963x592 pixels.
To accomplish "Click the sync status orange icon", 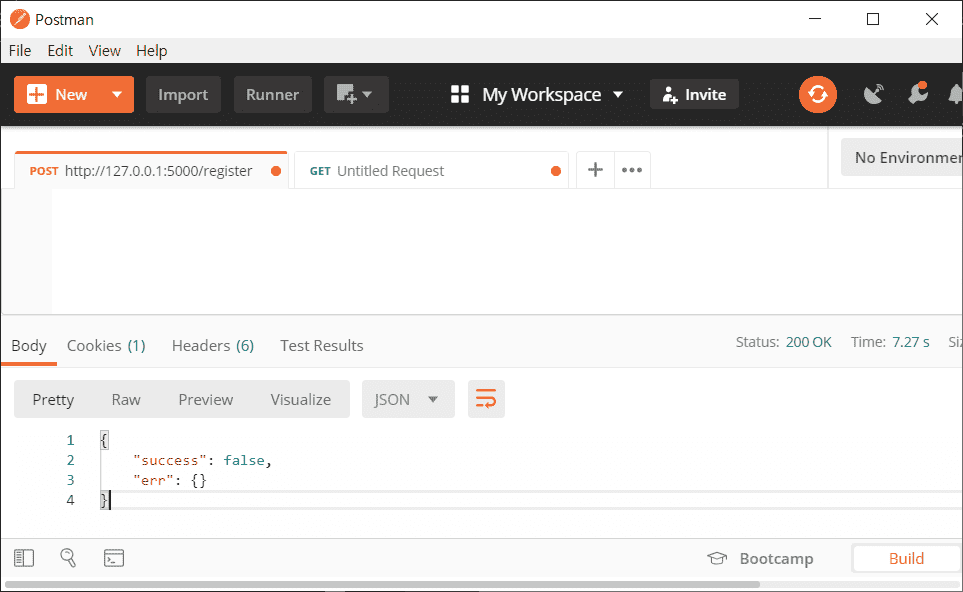I will point(817,95).
